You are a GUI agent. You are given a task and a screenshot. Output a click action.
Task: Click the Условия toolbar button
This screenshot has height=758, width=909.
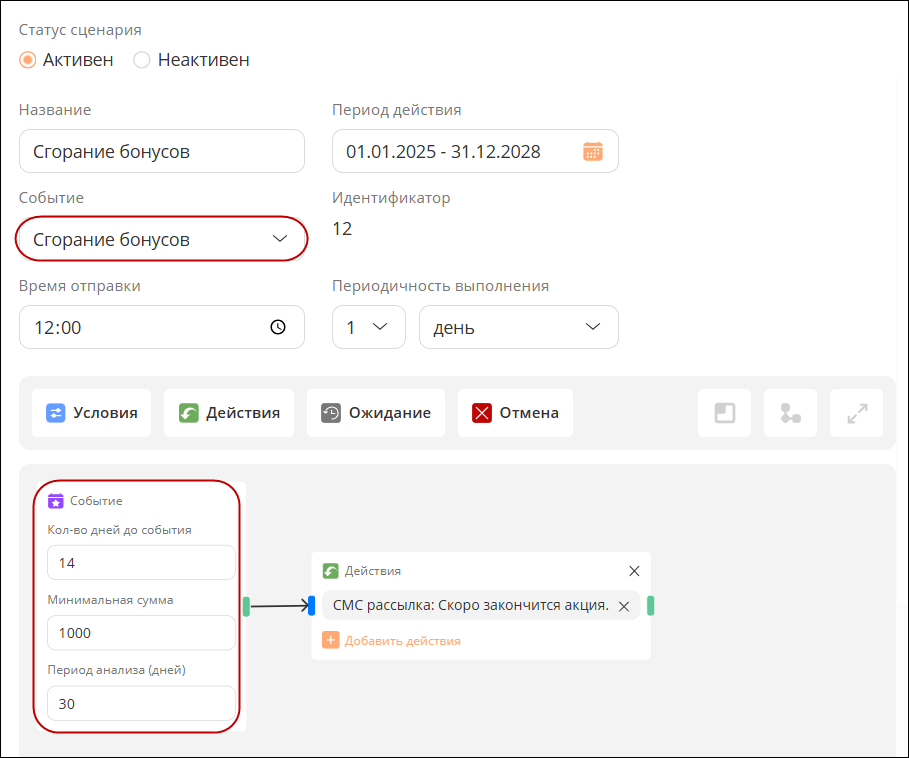point(92,413)
